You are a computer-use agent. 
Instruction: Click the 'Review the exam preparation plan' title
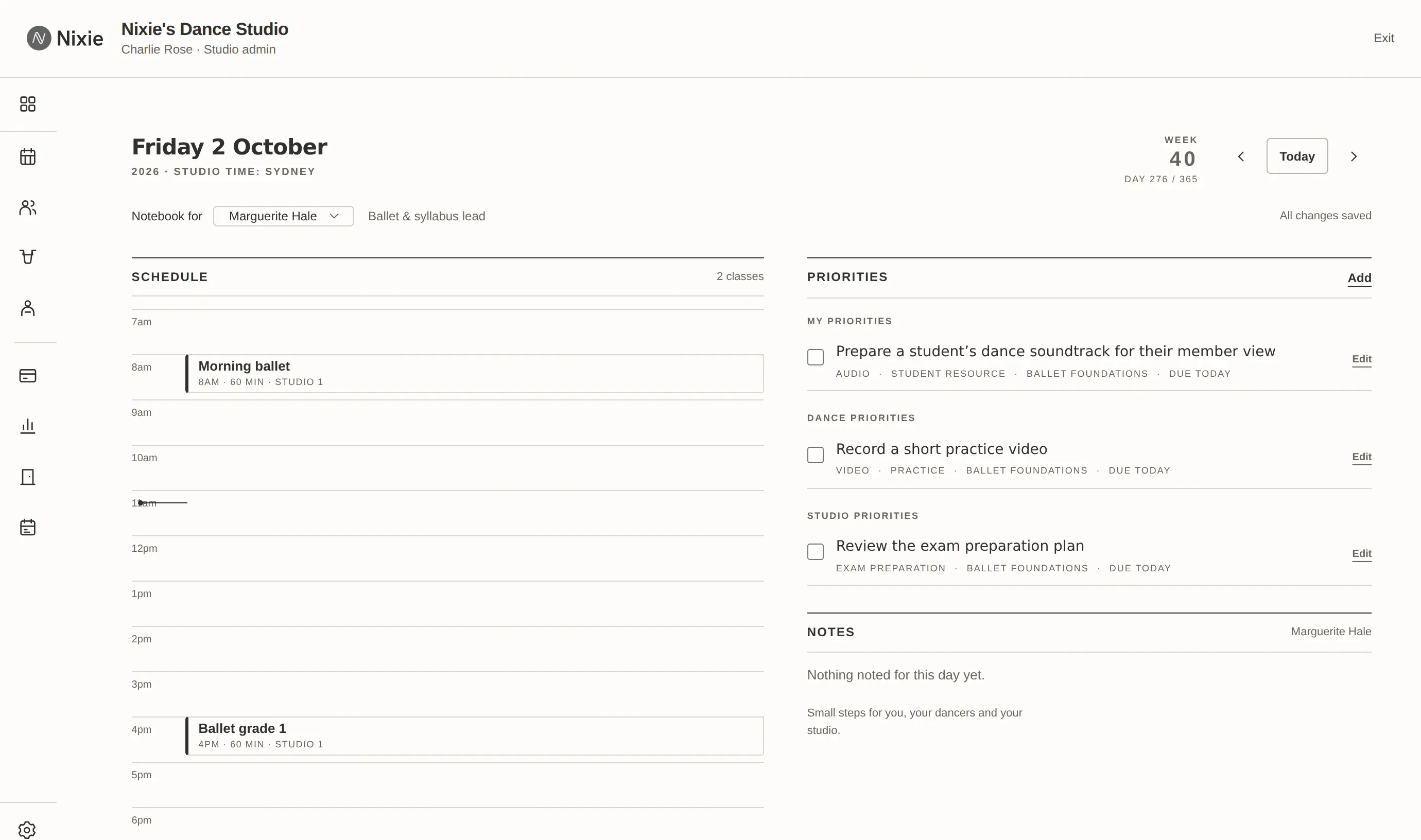pos(960,546)
